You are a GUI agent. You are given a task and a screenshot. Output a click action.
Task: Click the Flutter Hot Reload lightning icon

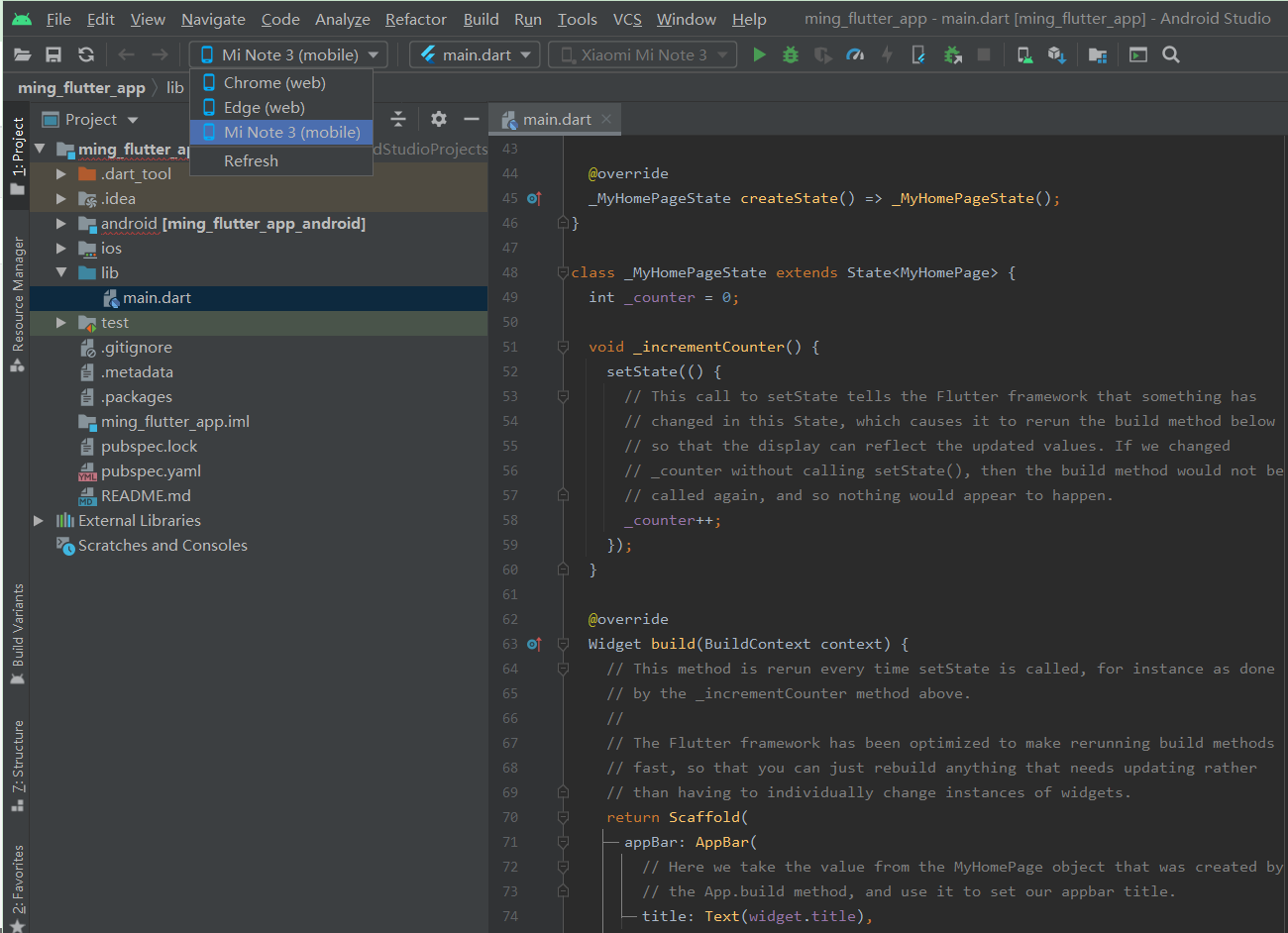(x=887, y=55)
